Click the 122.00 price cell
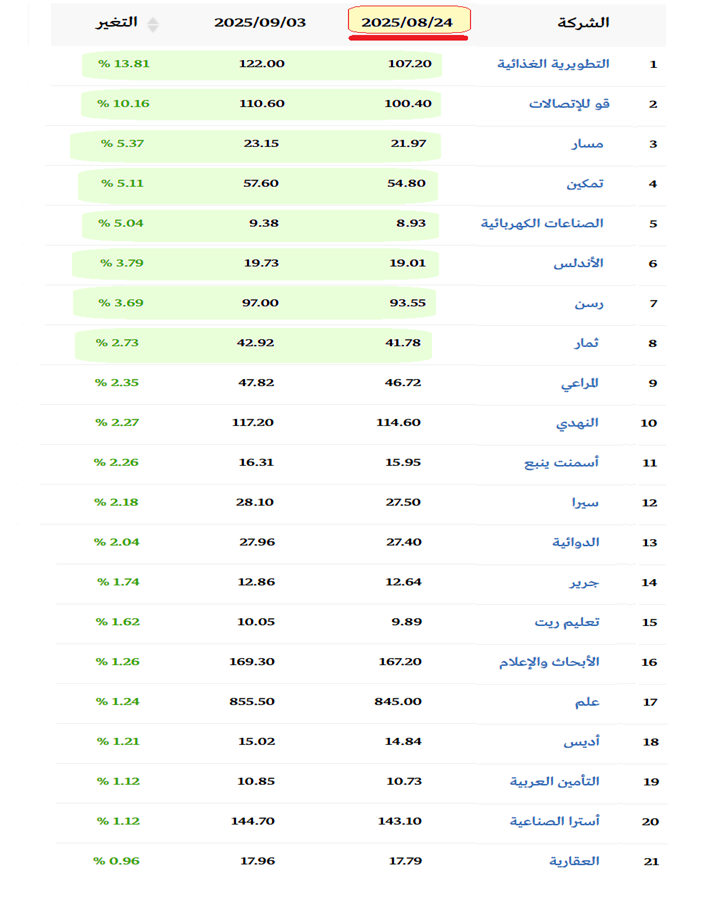The width and height of the screenshot is (708, 905). point(262,63)
